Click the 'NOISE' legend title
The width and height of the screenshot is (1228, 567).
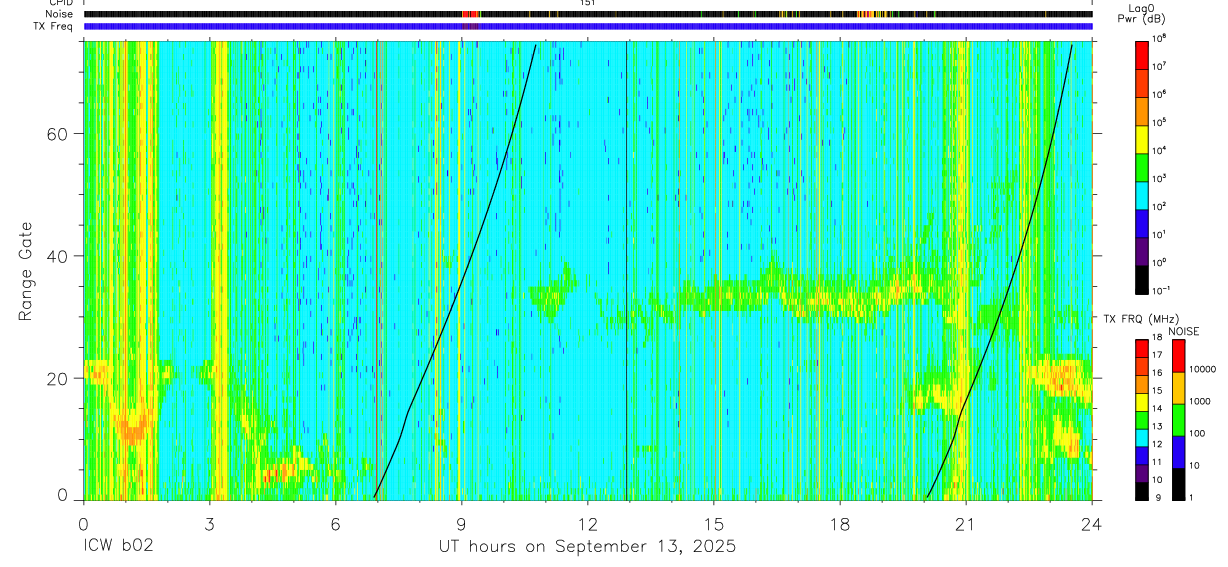[1183, 331]
